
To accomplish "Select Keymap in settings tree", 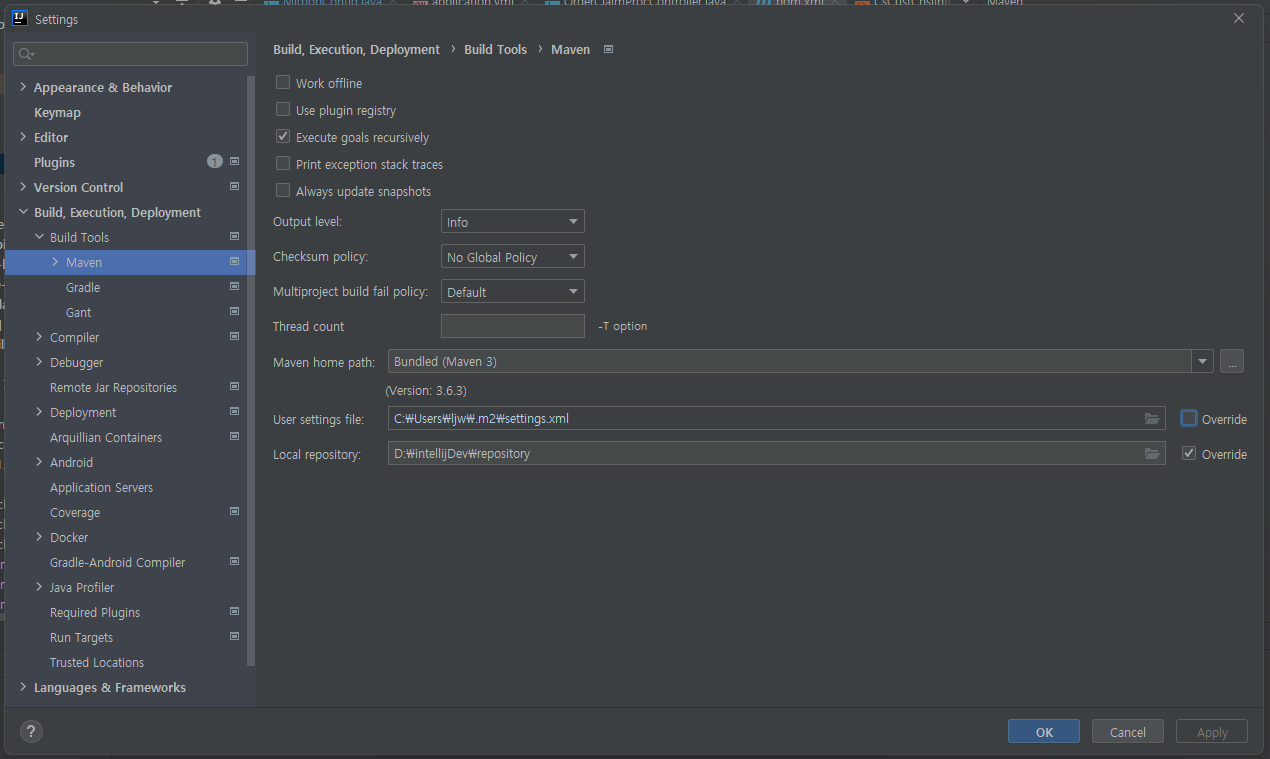I will click(57, 112).
